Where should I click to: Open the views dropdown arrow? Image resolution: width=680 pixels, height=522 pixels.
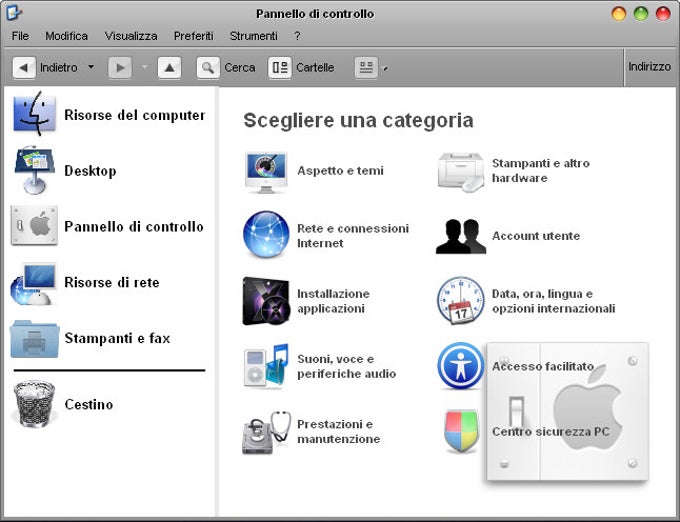(385, 69)
